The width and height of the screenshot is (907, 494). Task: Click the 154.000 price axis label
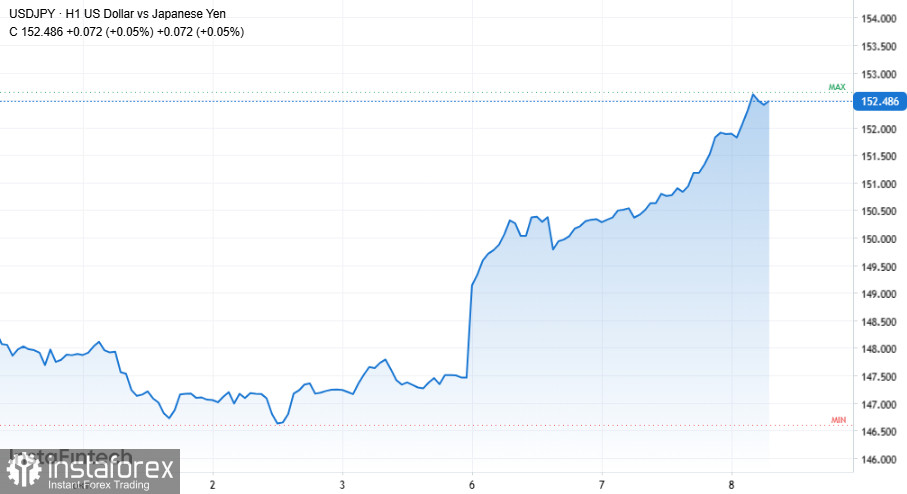[877, 19]
